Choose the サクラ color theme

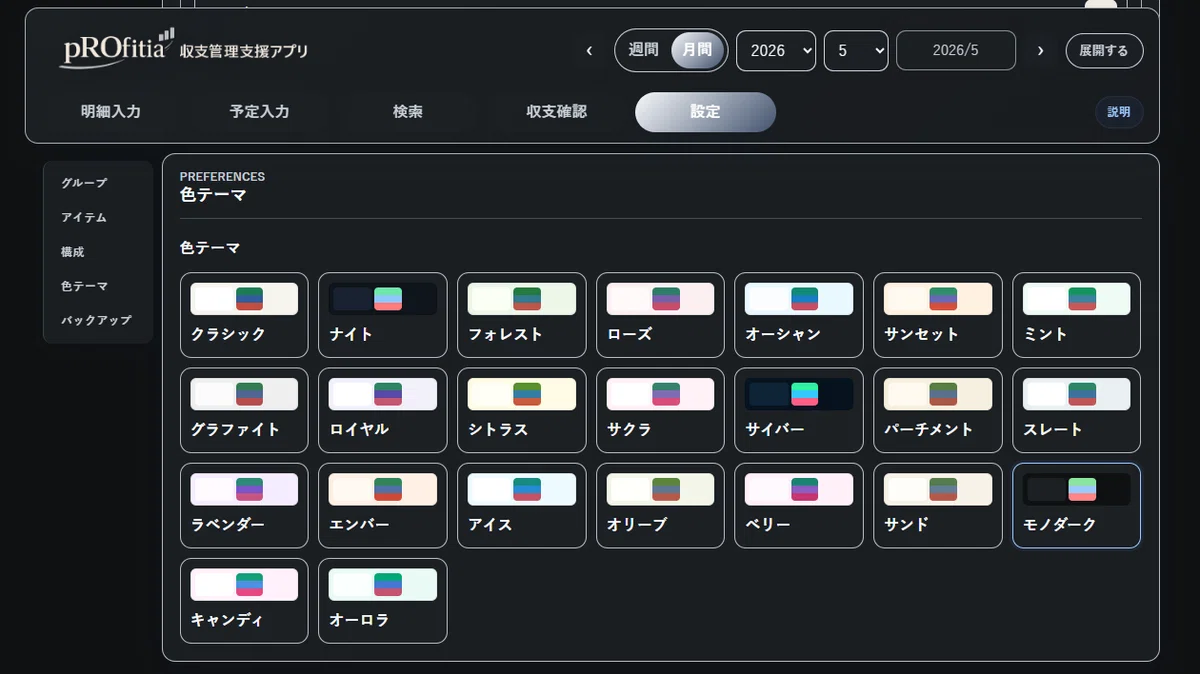click(660, 410)
